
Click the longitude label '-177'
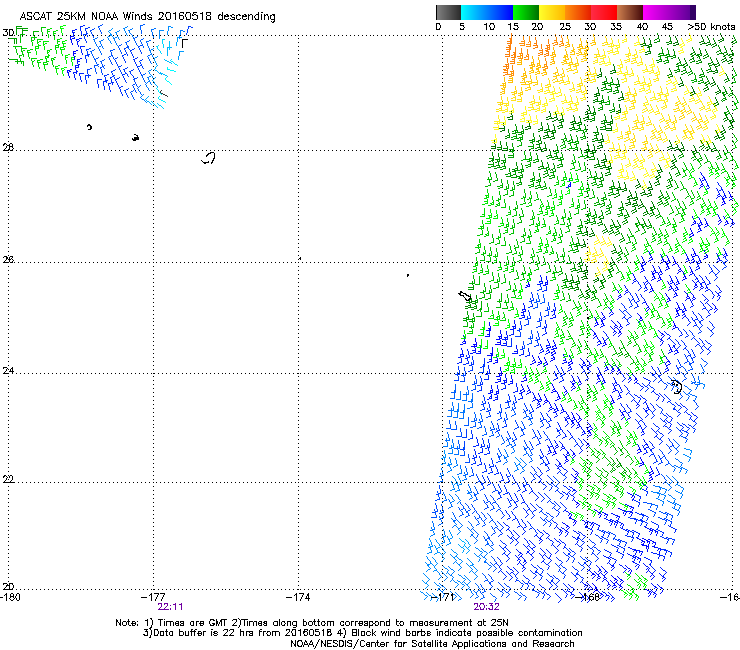coord(153,597)
